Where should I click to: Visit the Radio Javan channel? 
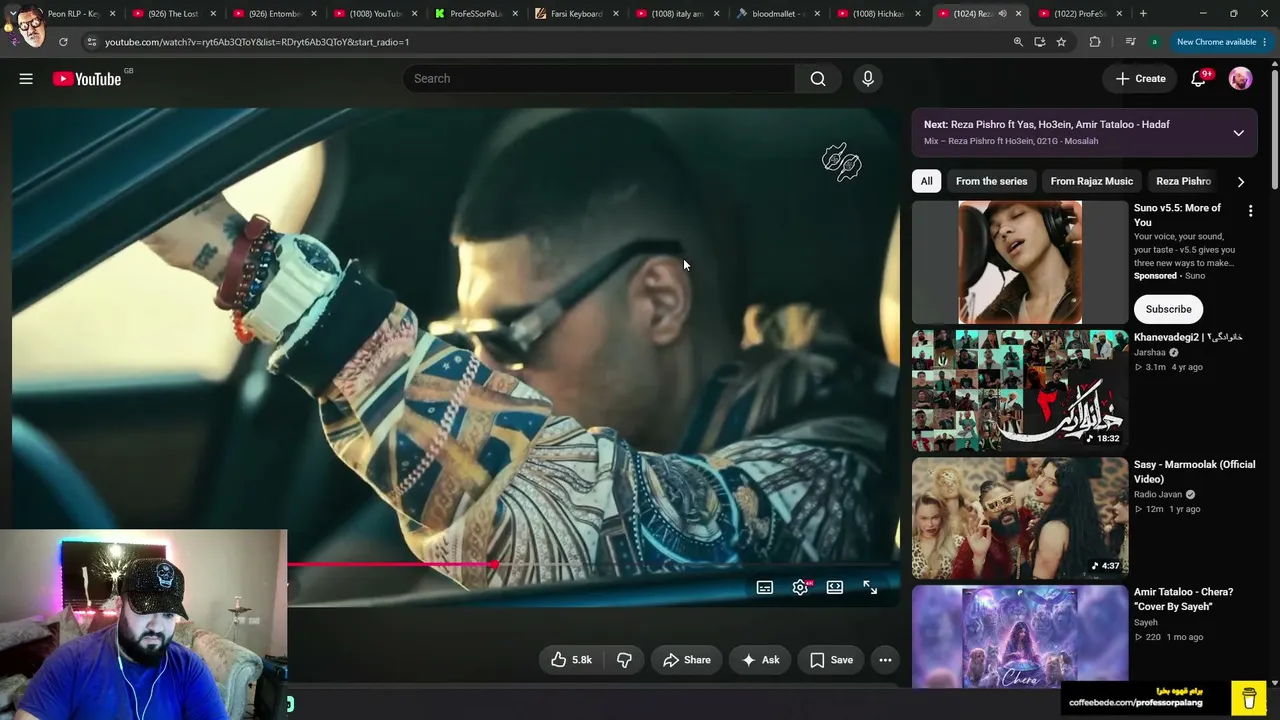[x=1158, y=494]
